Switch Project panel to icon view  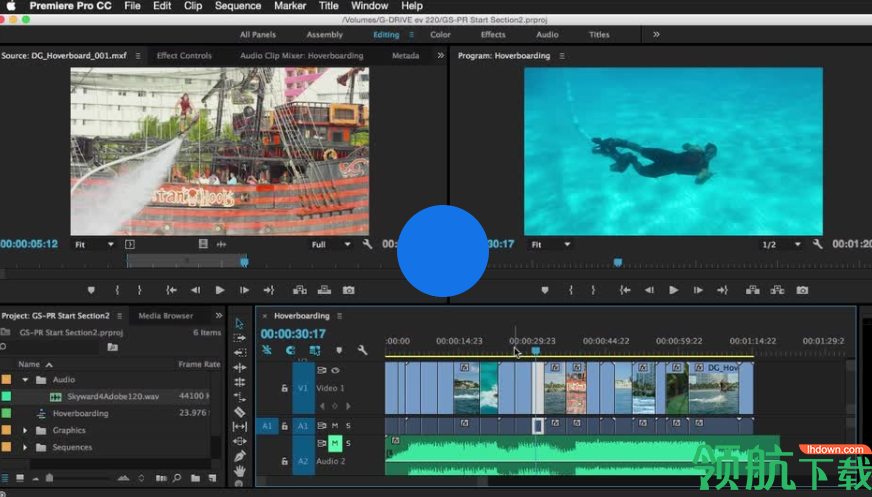[x=20, y=478]
